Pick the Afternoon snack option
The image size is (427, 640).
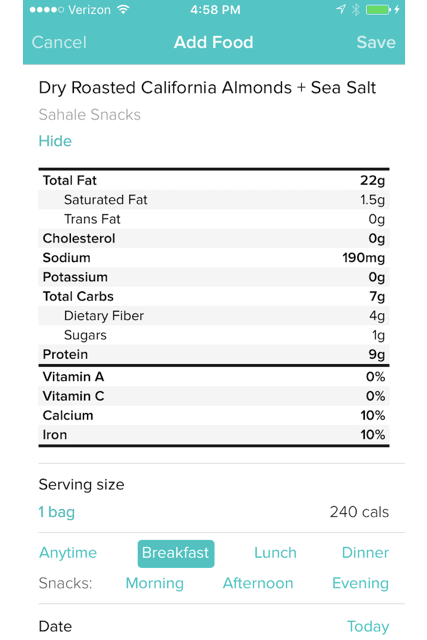tap(258, 583)
